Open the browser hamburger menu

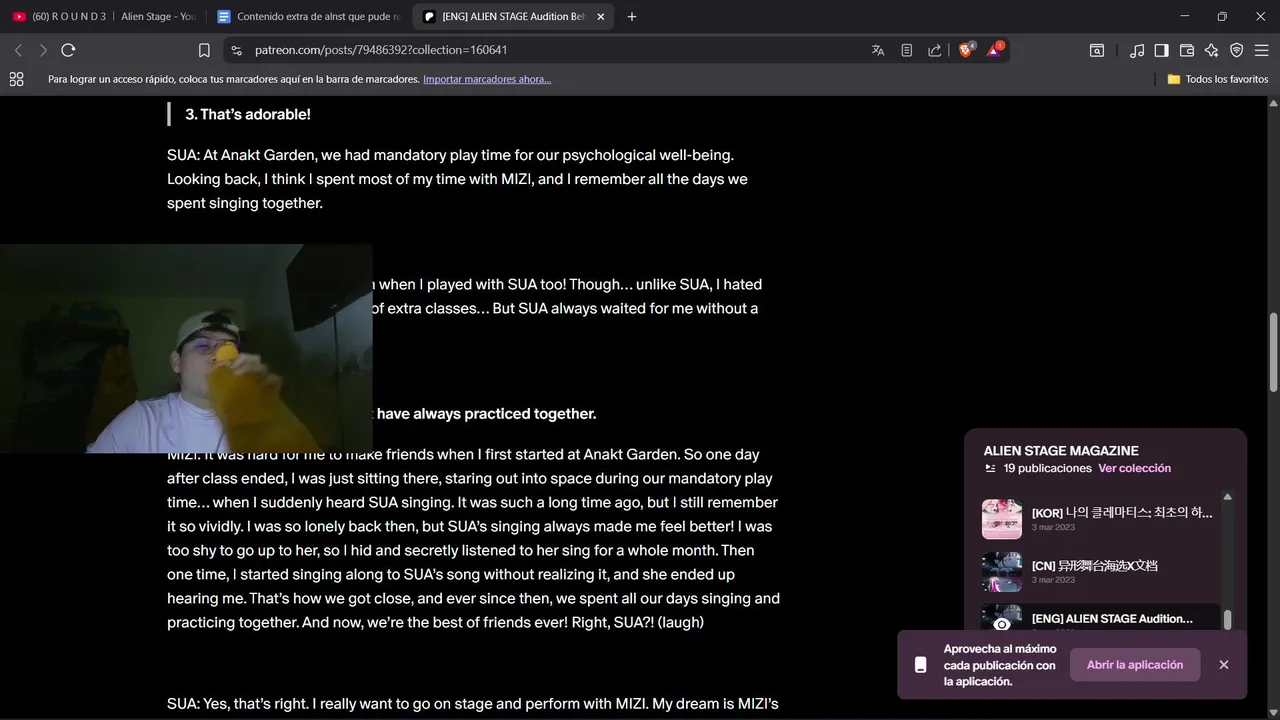(x=1261, y=50)
